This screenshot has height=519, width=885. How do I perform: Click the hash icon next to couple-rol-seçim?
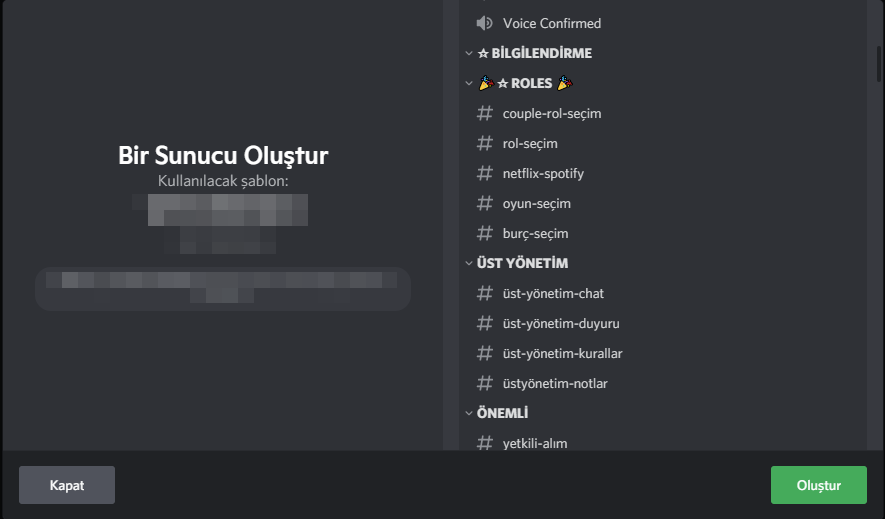(x=485, y=113)
